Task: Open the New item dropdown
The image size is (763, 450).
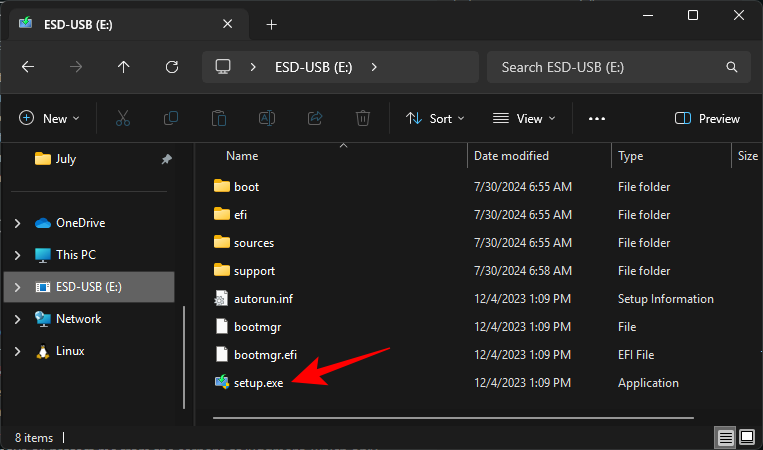Action: (48, 118)
